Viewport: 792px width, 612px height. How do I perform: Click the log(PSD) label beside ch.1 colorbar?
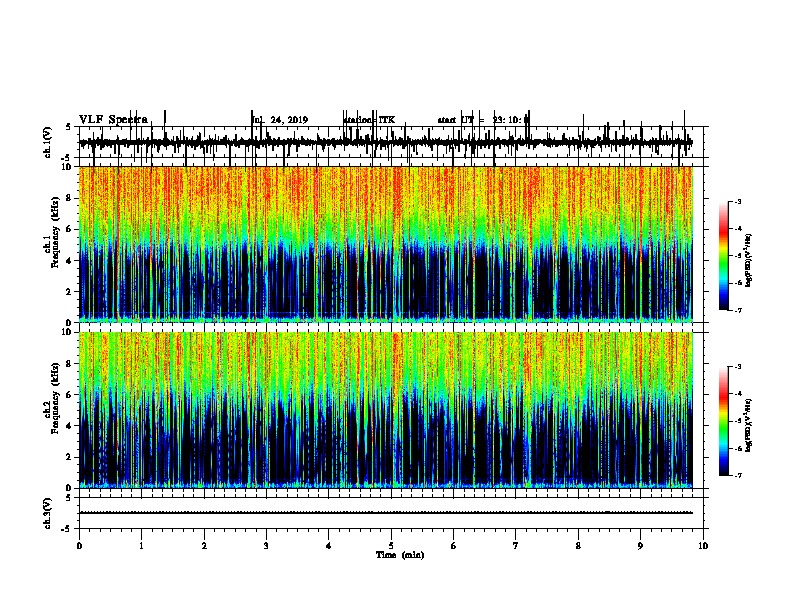(749, 260)
